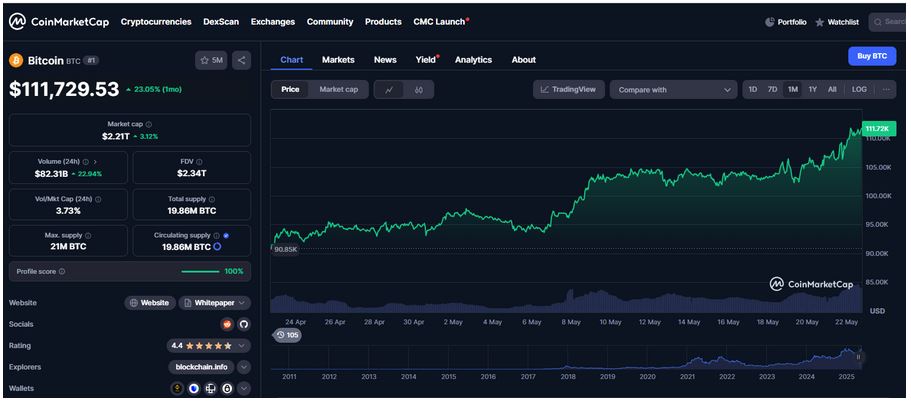Click the fourth wallet icon in Wallets row

(227, 388)
